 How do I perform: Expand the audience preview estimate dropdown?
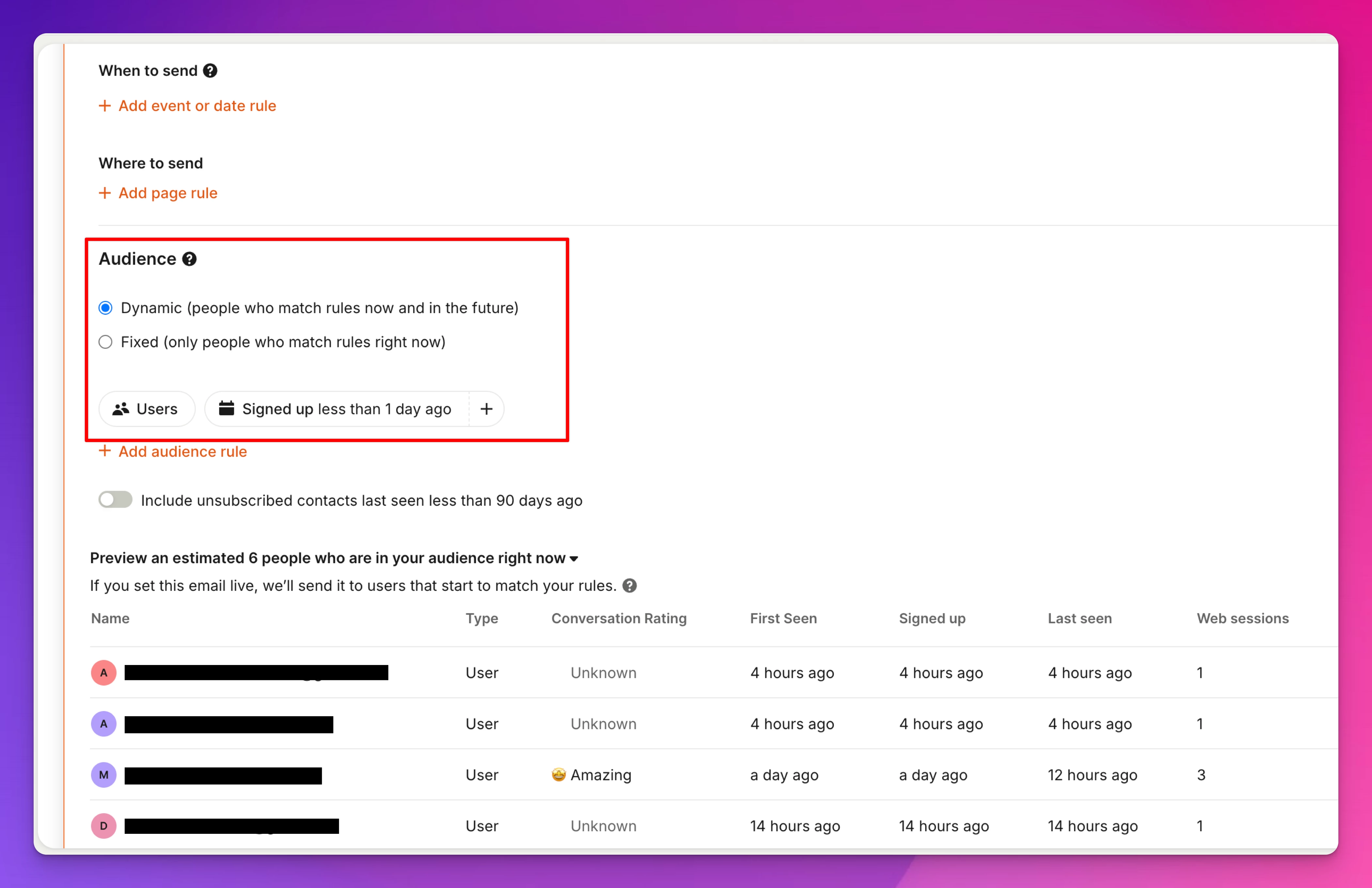[x=574, y=558]
